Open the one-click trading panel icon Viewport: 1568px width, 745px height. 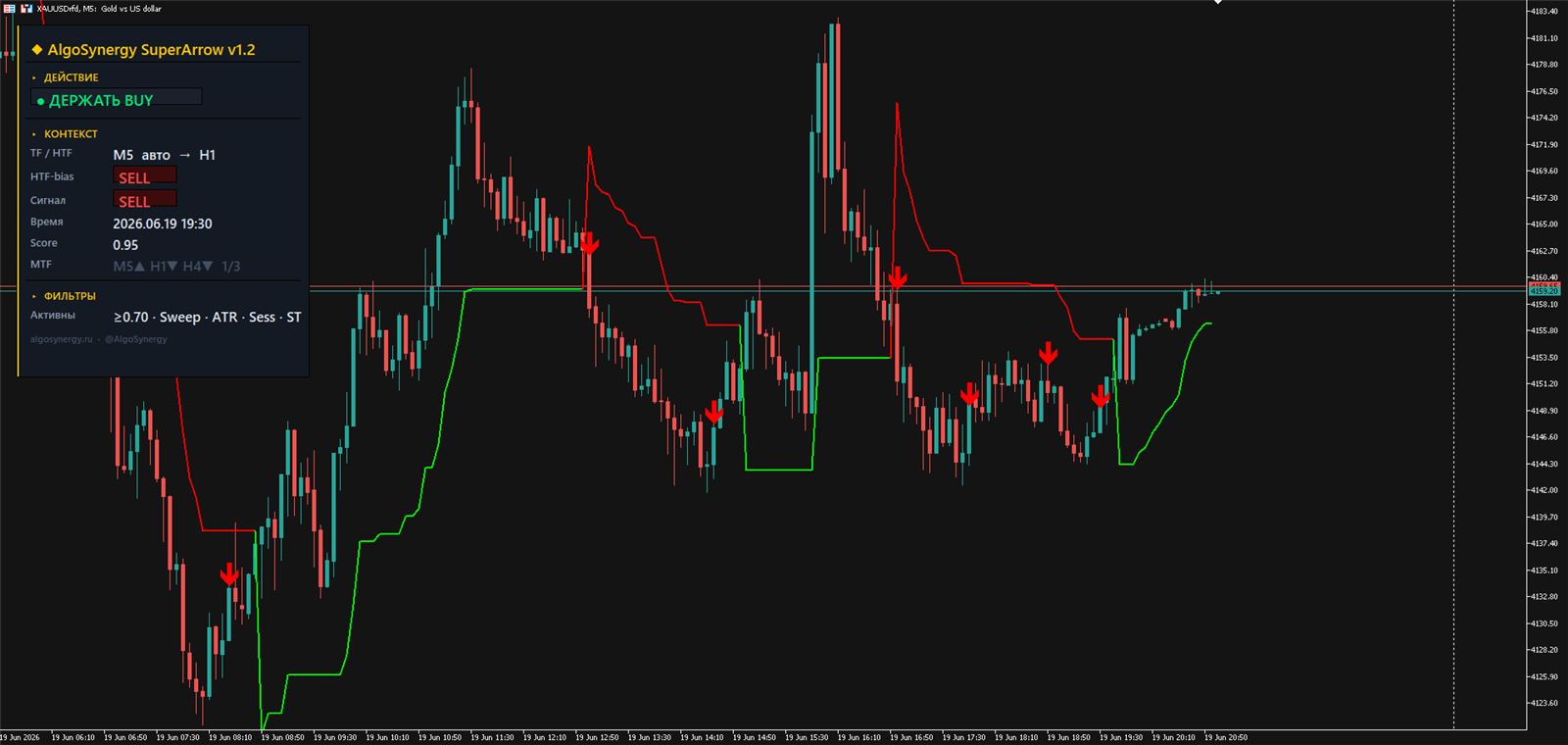pos(9,8)
